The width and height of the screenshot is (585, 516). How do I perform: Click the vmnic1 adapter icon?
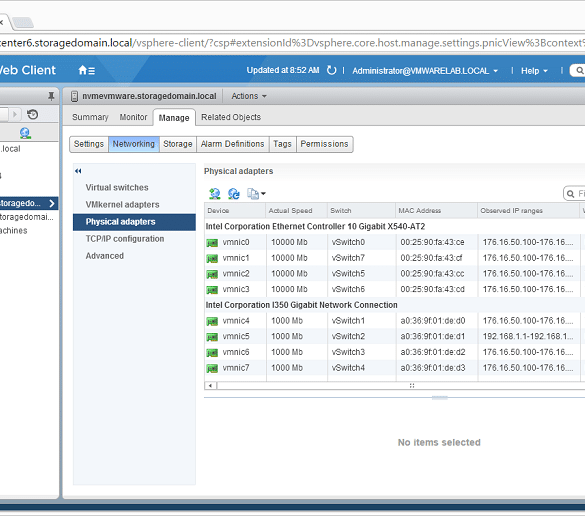click(212, 259)
